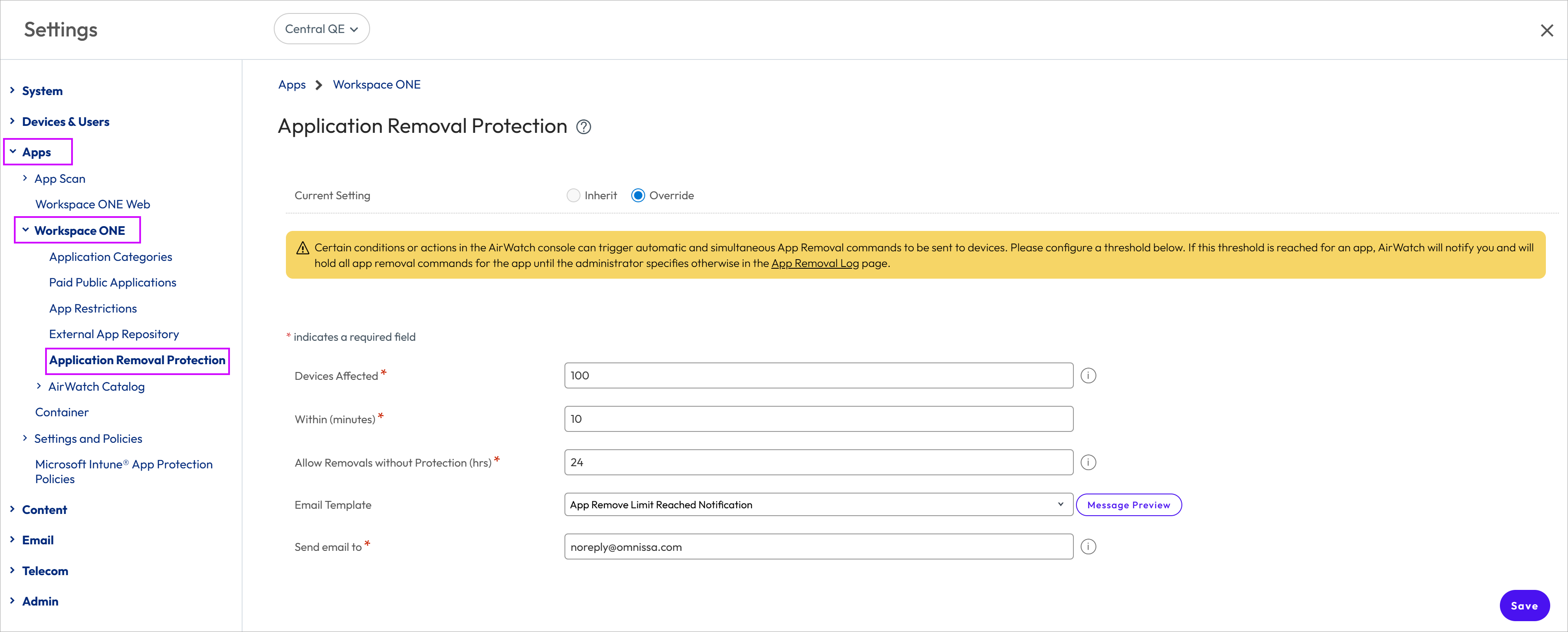The image size is (1568, 632).
Task: Open External App Repository settings
Action: 114,334
